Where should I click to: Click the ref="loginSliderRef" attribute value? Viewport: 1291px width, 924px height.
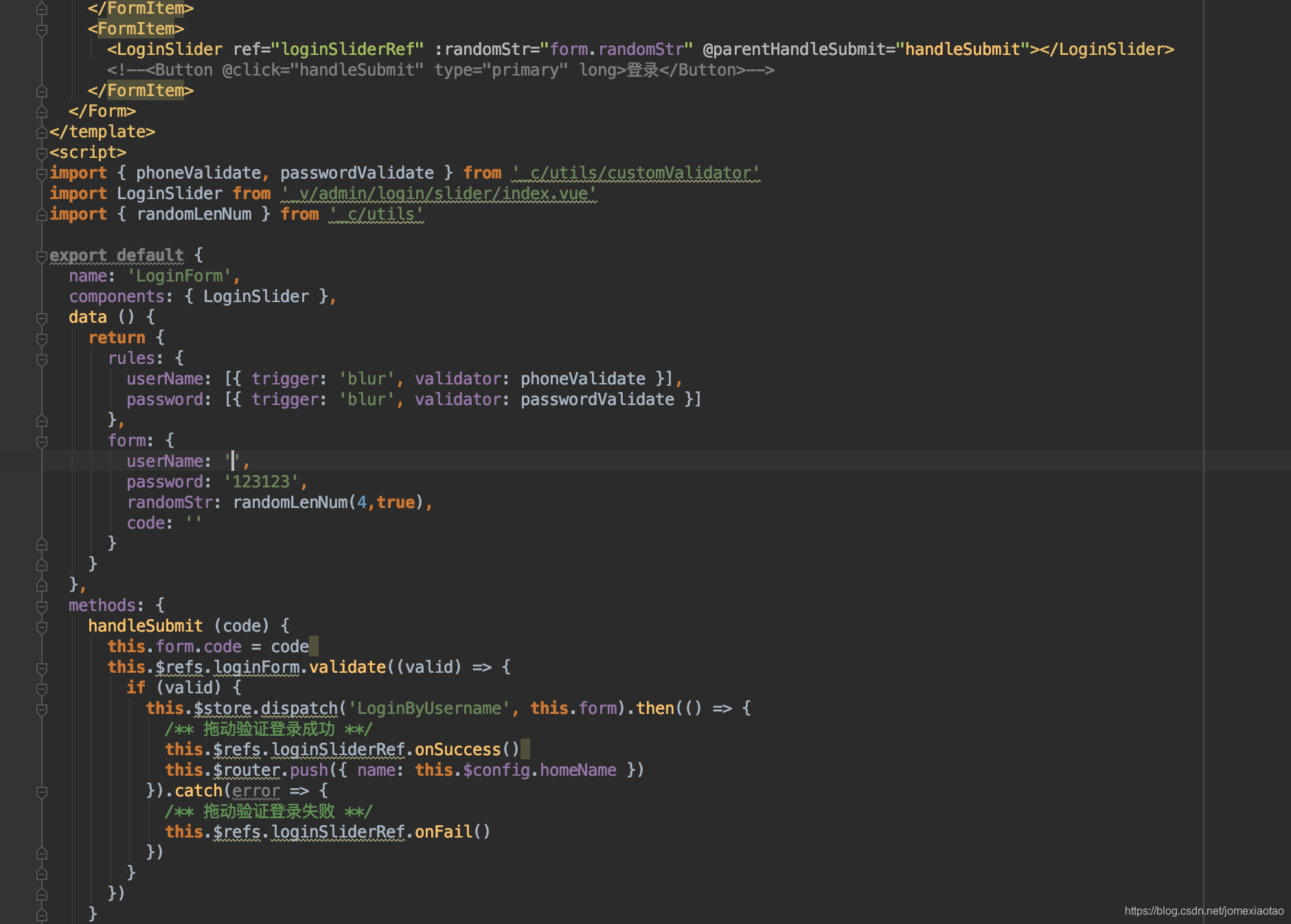pyautogui.click(x=347, y=49)
